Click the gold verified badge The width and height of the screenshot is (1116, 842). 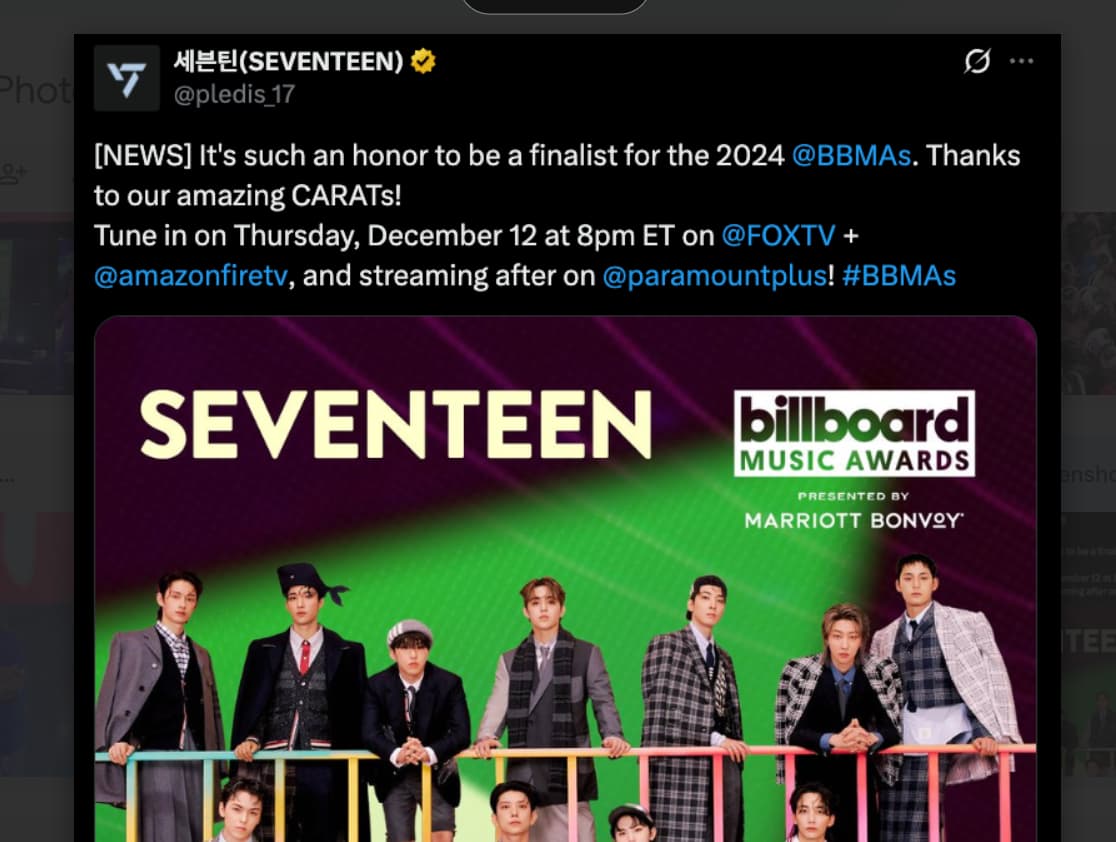point(423,62)
